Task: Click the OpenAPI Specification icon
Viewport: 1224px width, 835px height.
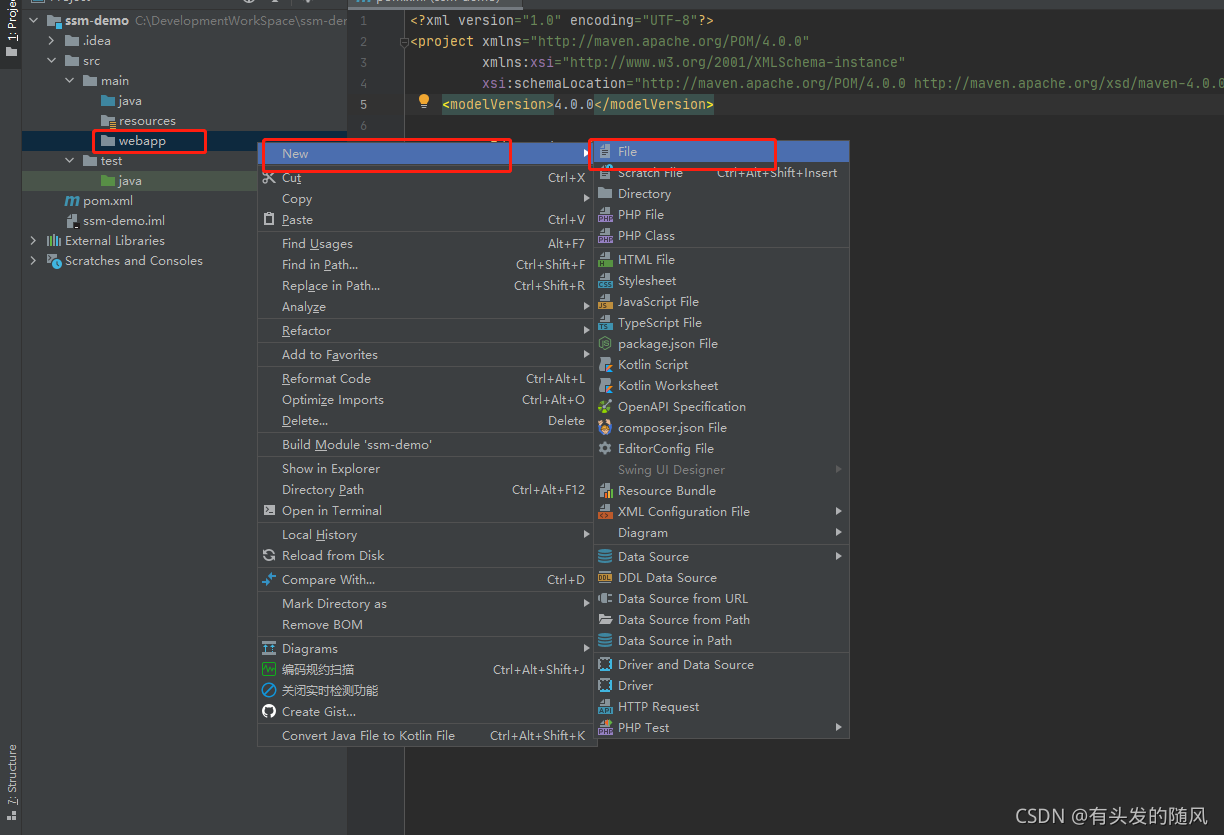Action: [605, 407]
